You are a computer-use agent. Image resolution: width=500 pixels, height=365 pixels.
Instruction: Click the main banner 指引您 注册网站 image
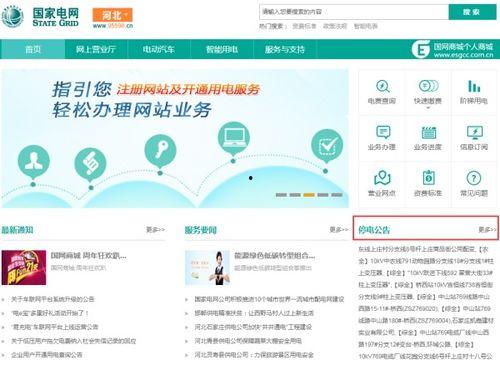pyautogui.click(x=175, y=139)
